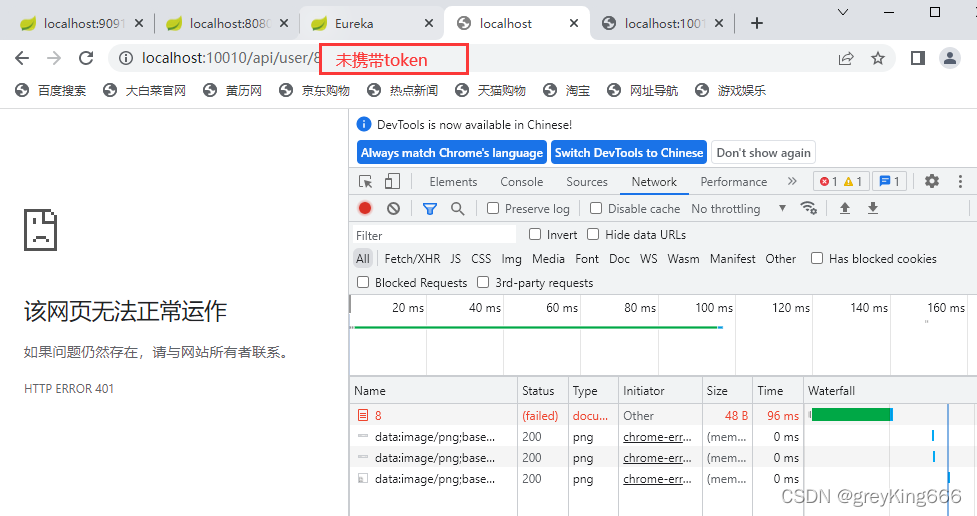Select the inspect element picker icon

[x=366, y=181]
